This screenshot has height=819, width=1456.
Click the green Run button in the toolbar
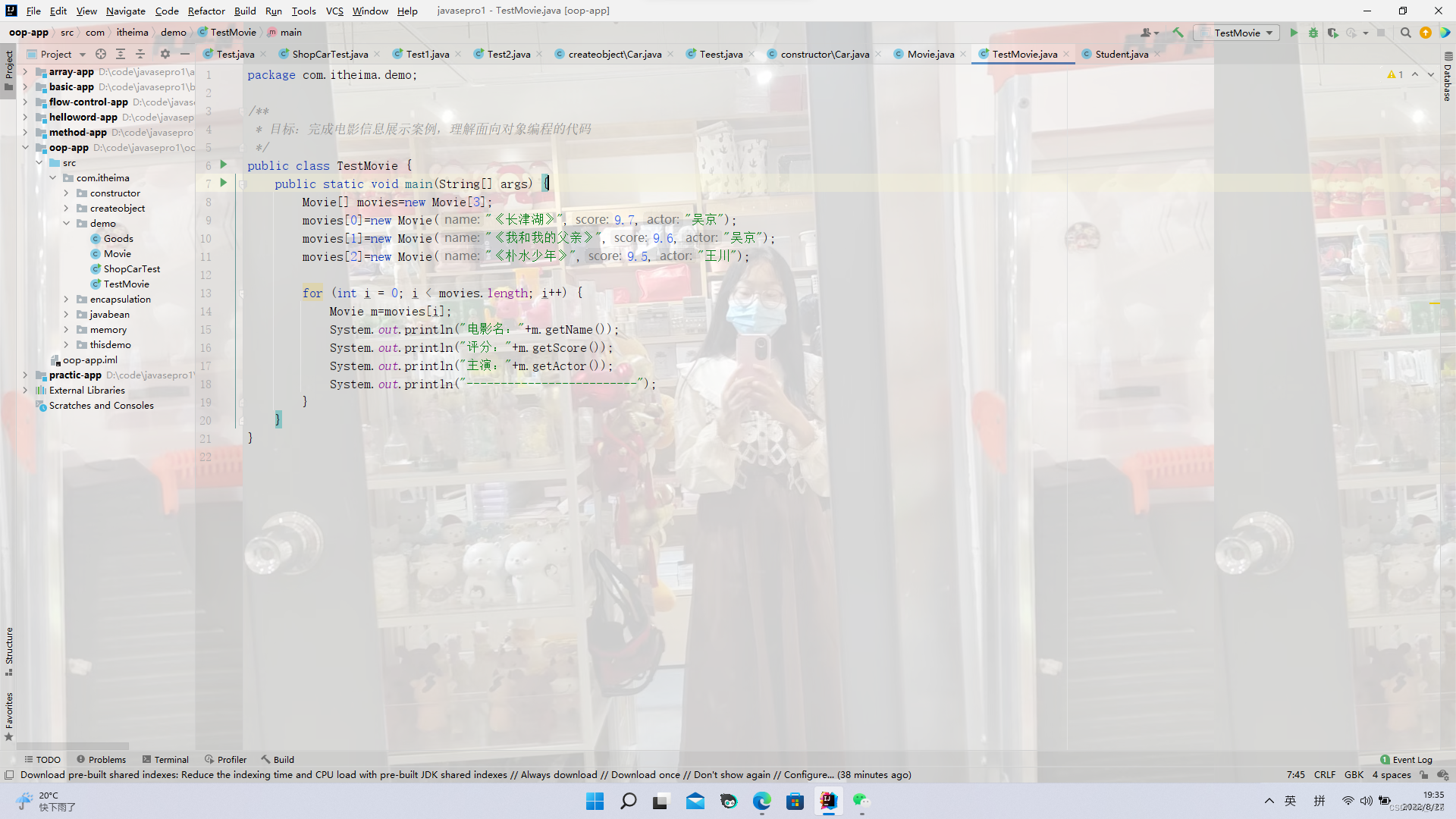click(x=1294, y=33)
